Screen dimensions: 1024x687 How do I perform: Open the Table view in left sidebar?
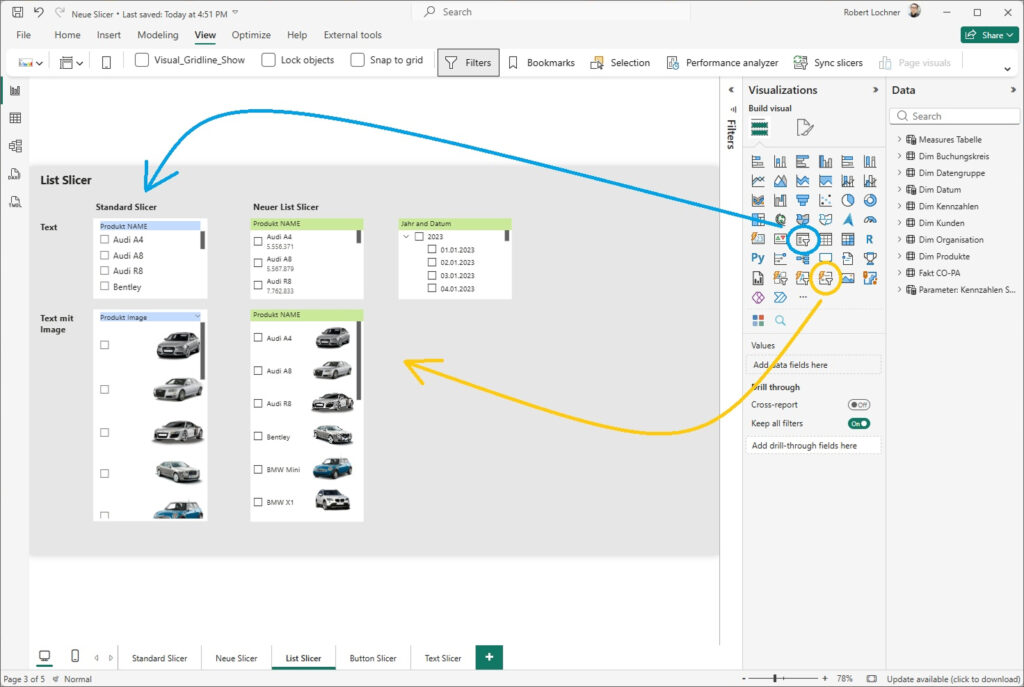pyautogui.click(x=15, y=118)
